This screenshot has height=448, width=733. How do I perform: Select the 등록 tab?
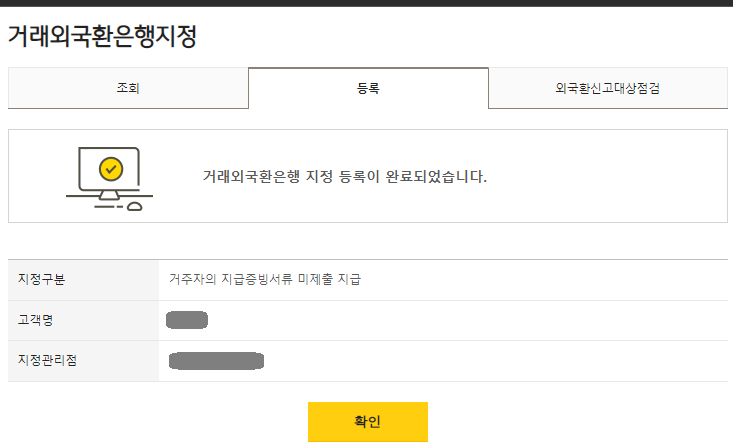point(368,88)
